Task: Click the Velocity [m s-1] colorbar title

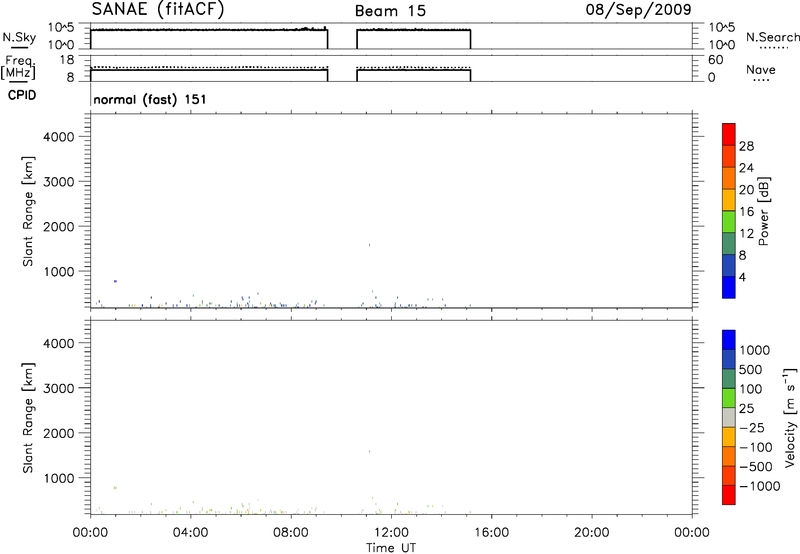Action: coord(790,417)
